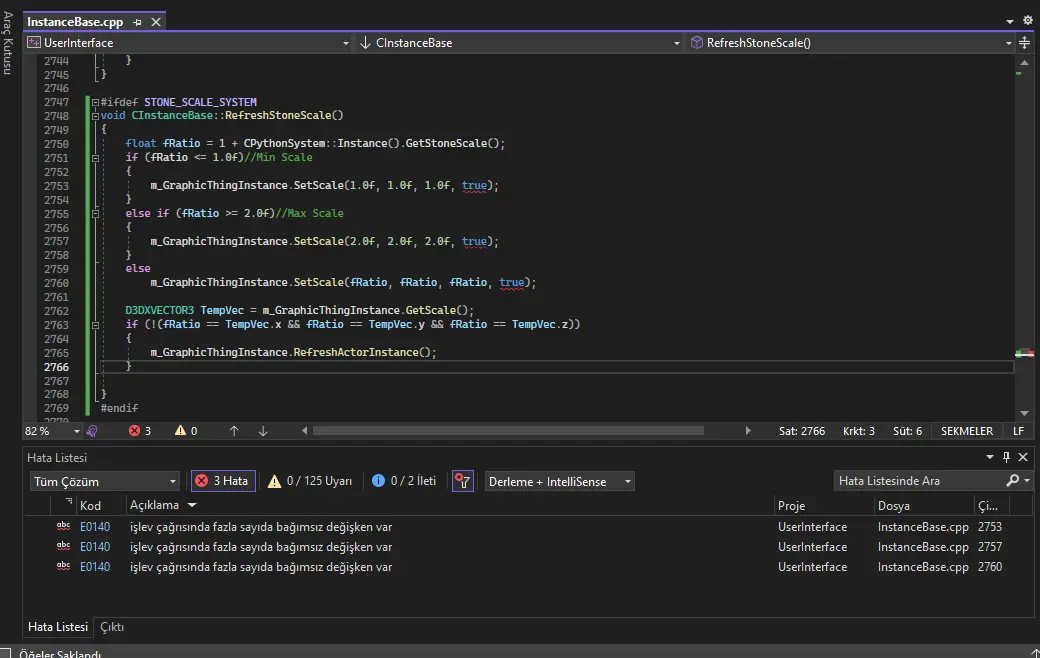The width and height of the screenshot is (1040, 658).
Task: Click the editor horizontal scrollbar thumb
Action: pyautogui.click(x=508, y=431)
